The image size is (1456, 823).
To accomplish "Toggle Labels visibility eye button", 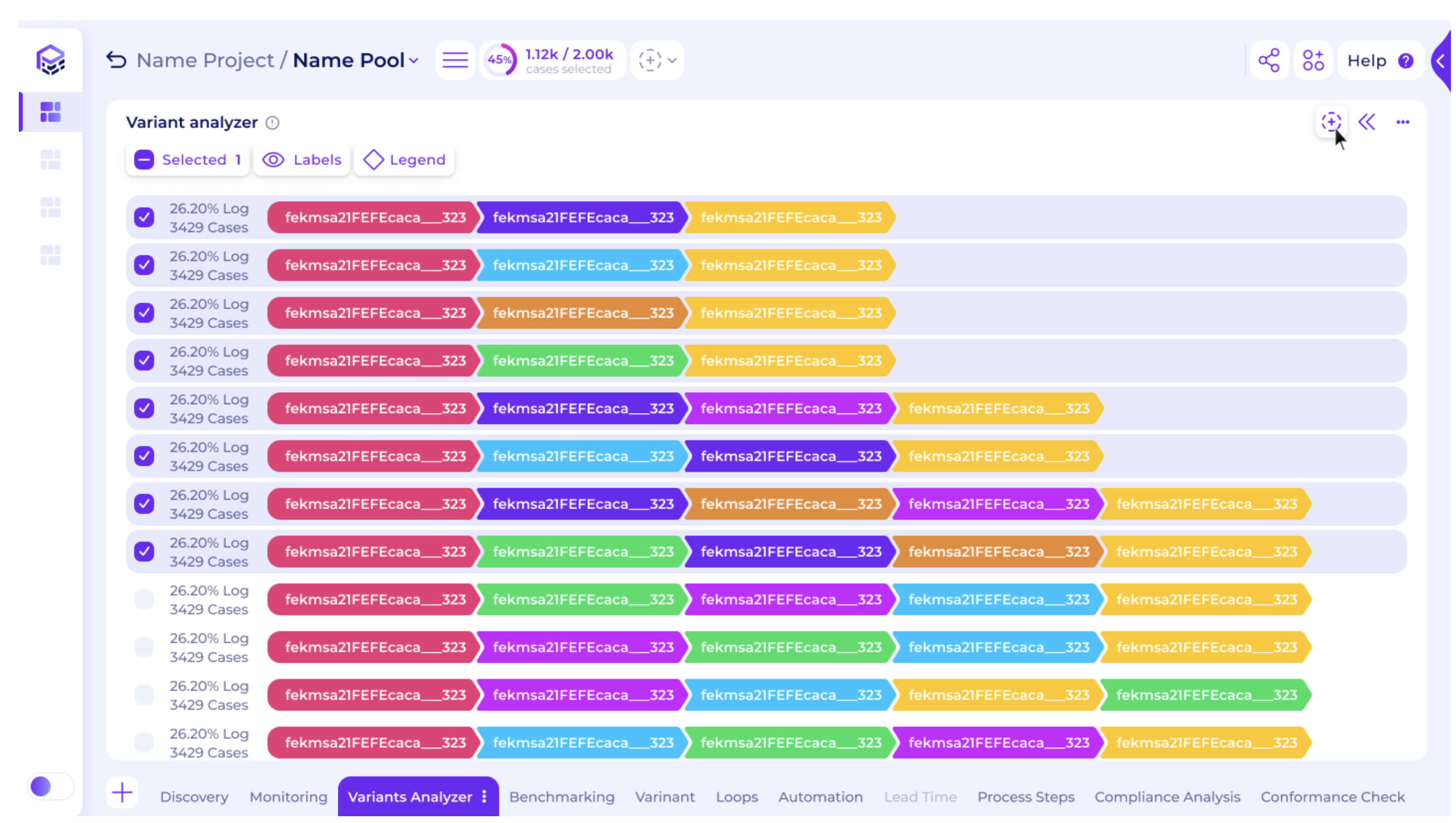I will (302, 160).
